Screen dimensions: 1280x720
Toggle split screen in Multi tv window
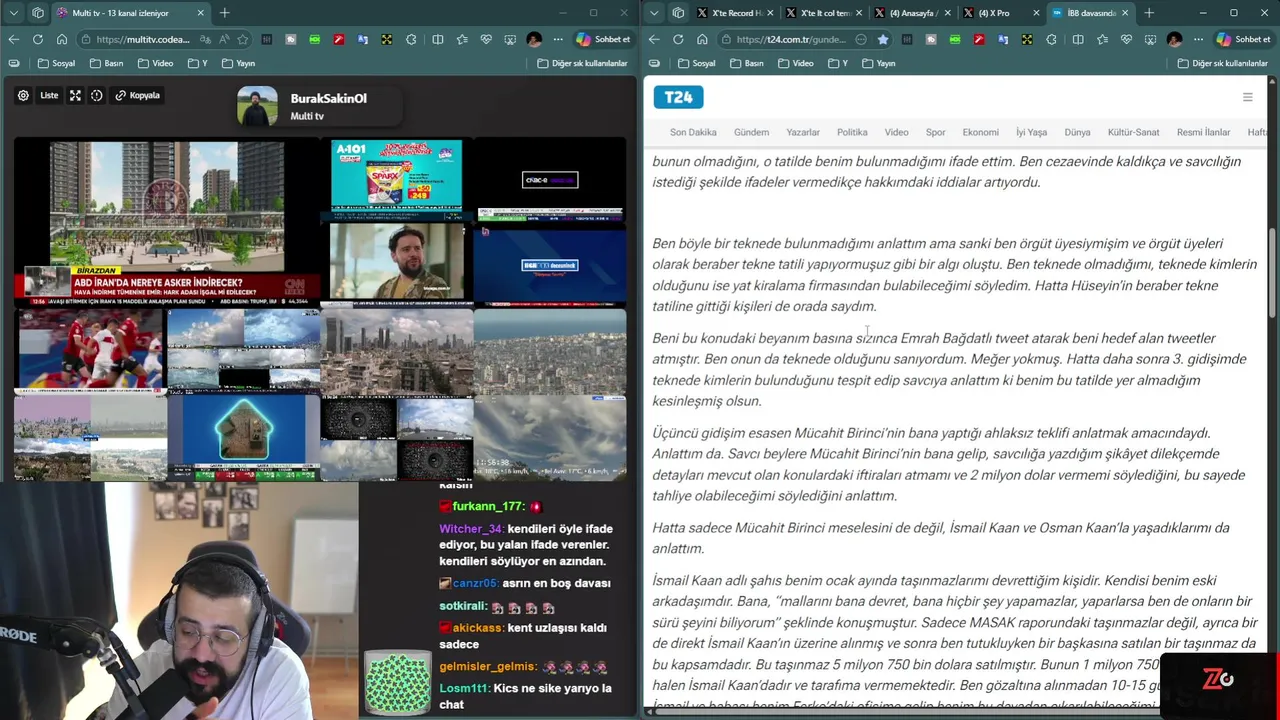tap(438, 39)
